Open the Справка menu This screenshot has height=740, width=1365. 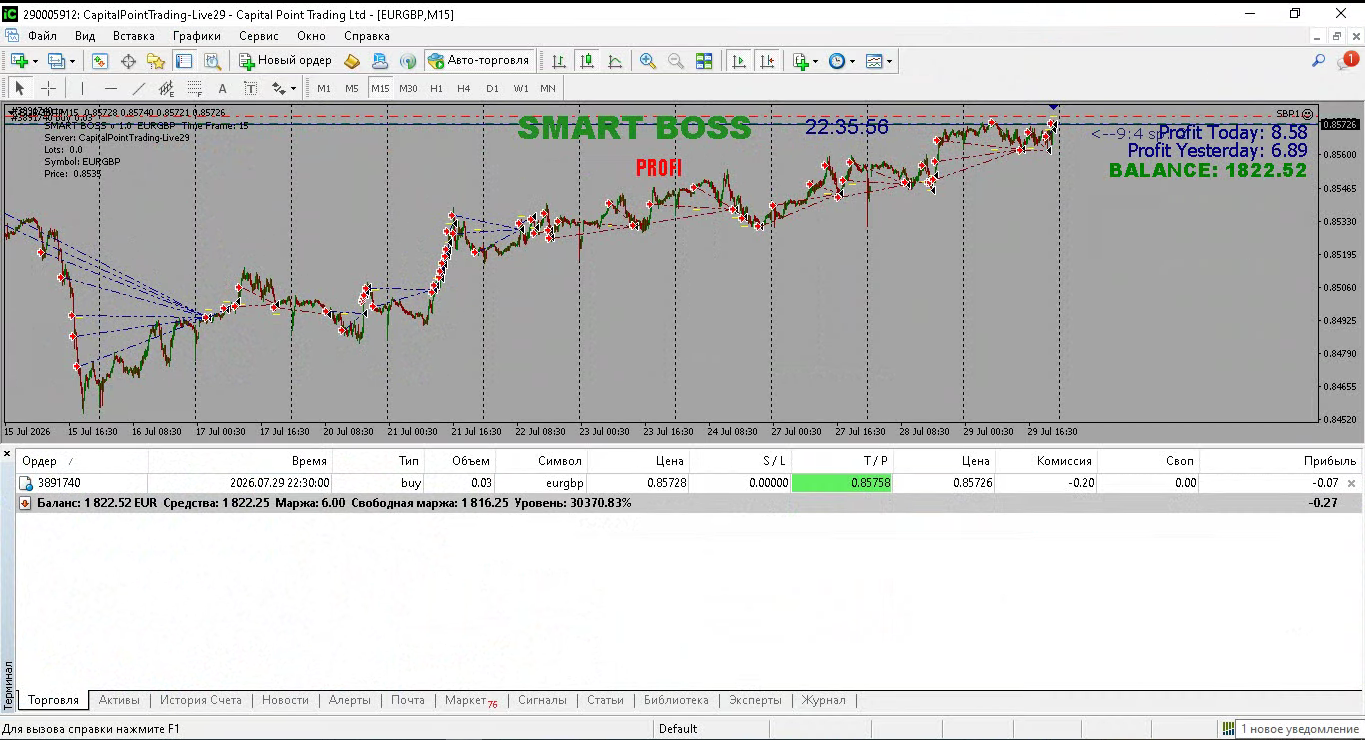click(x=367, y=36)
